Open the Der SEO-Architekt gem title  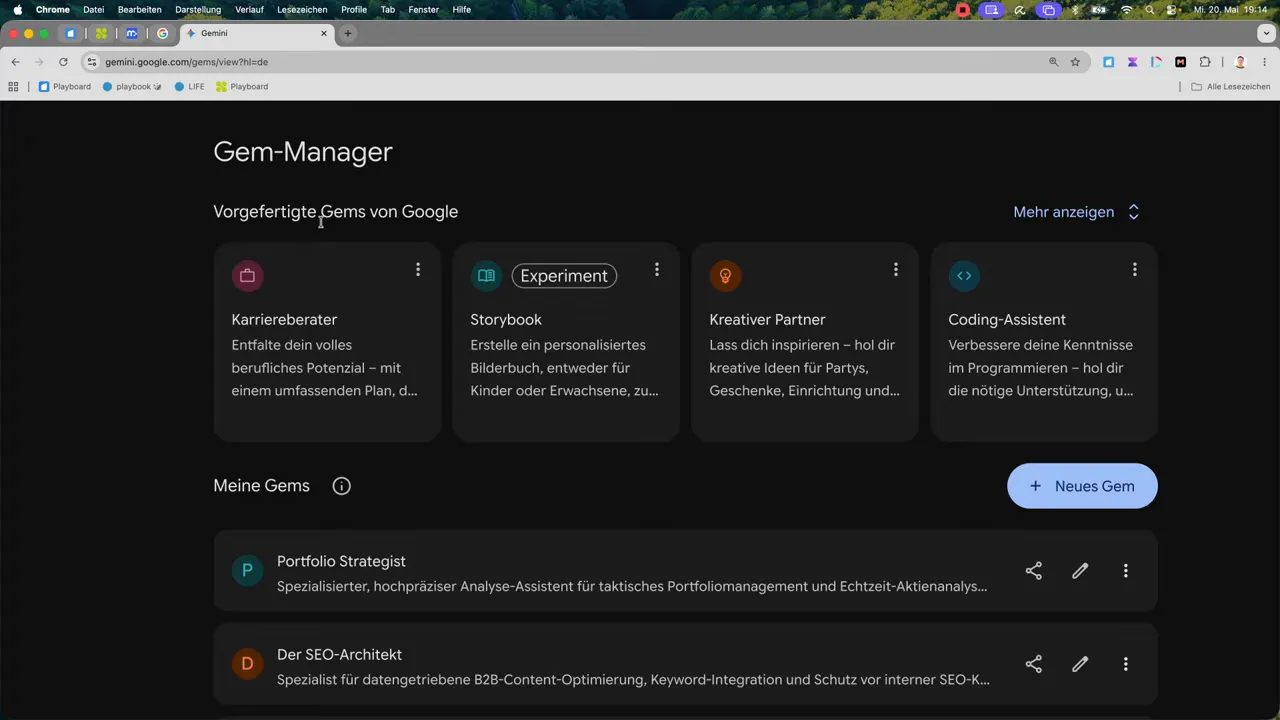(x=339, y=655)
